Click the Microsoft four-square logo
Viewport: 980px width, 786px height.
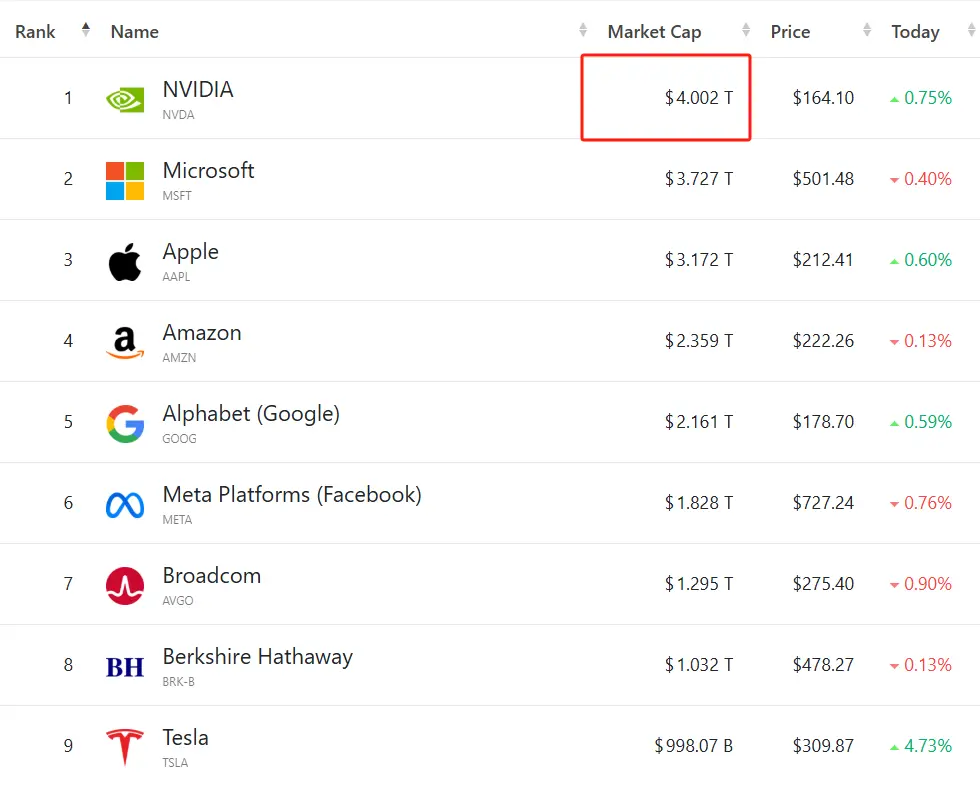tap(125, 180)
